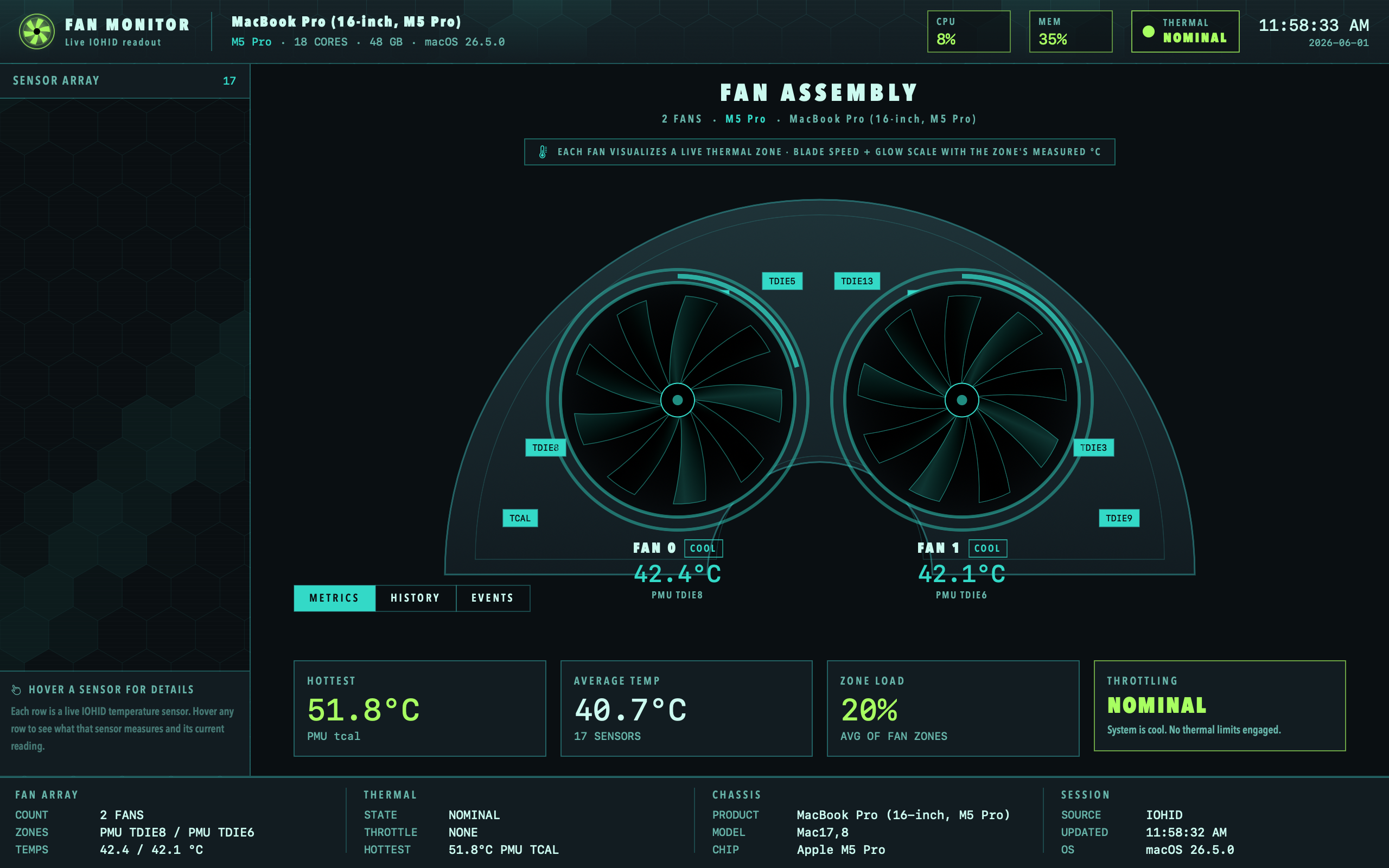
Task: Click the MEM 35% indicator box
Action: [x=1071, y=31]
